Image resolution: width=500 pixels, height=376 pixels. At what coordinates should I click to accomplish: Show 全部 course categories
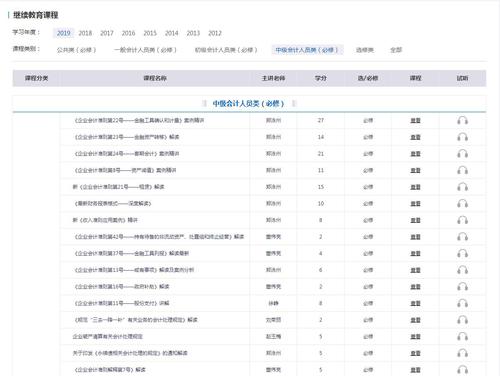396,50
